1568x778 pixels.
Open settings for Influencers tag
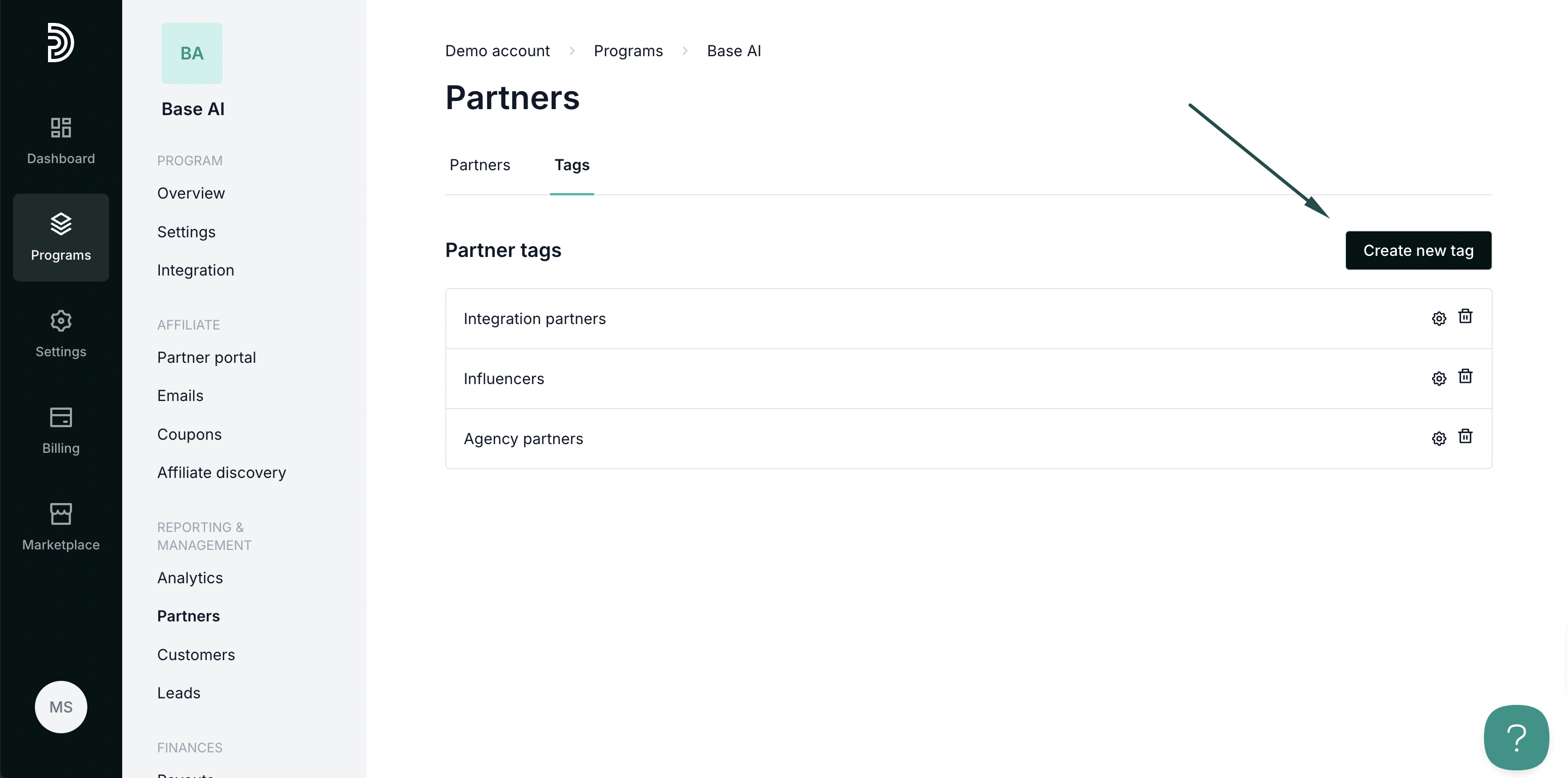coord(1438,379)
